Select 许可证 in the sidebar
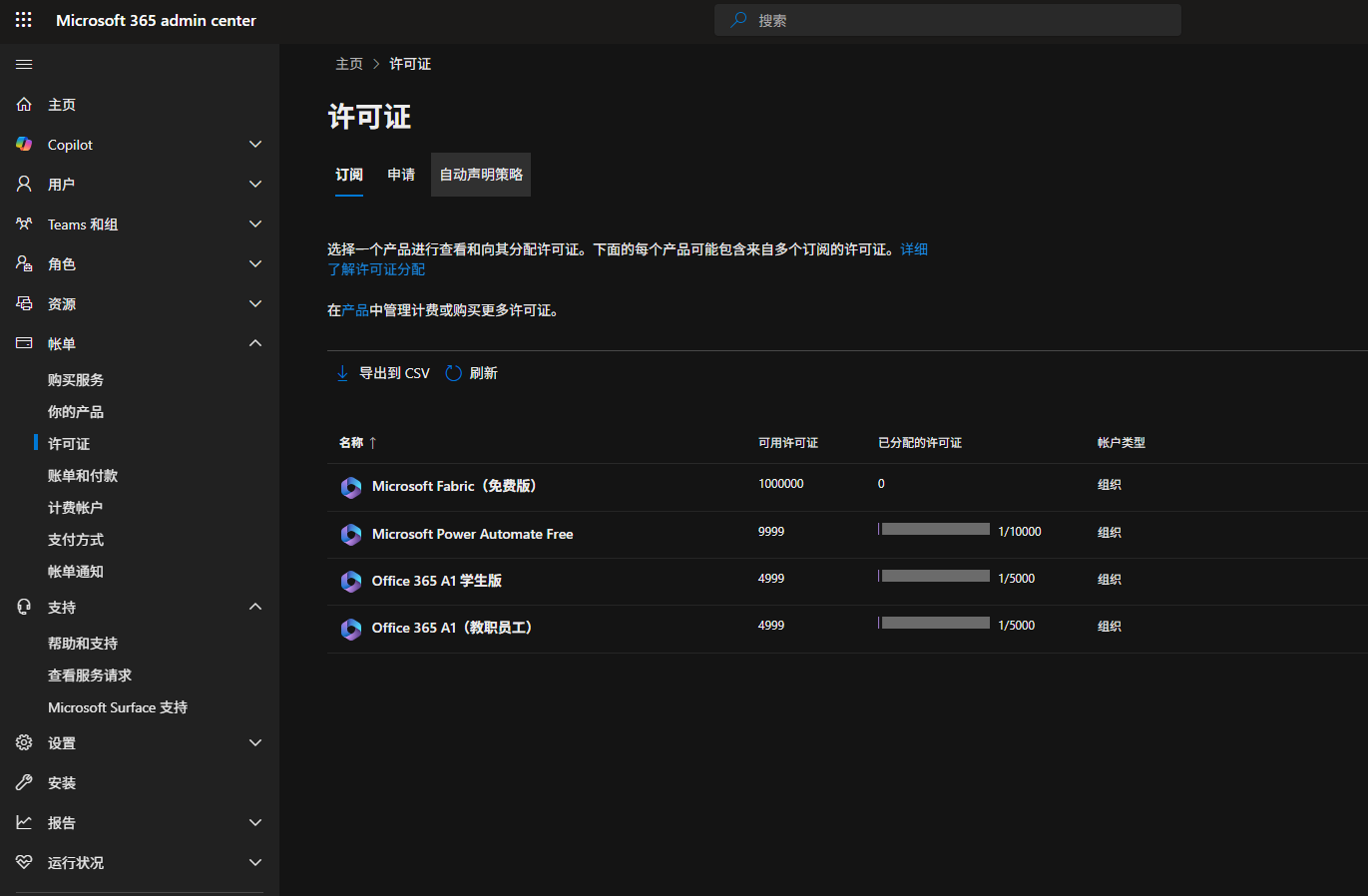1368x896 pixels. 69,444
